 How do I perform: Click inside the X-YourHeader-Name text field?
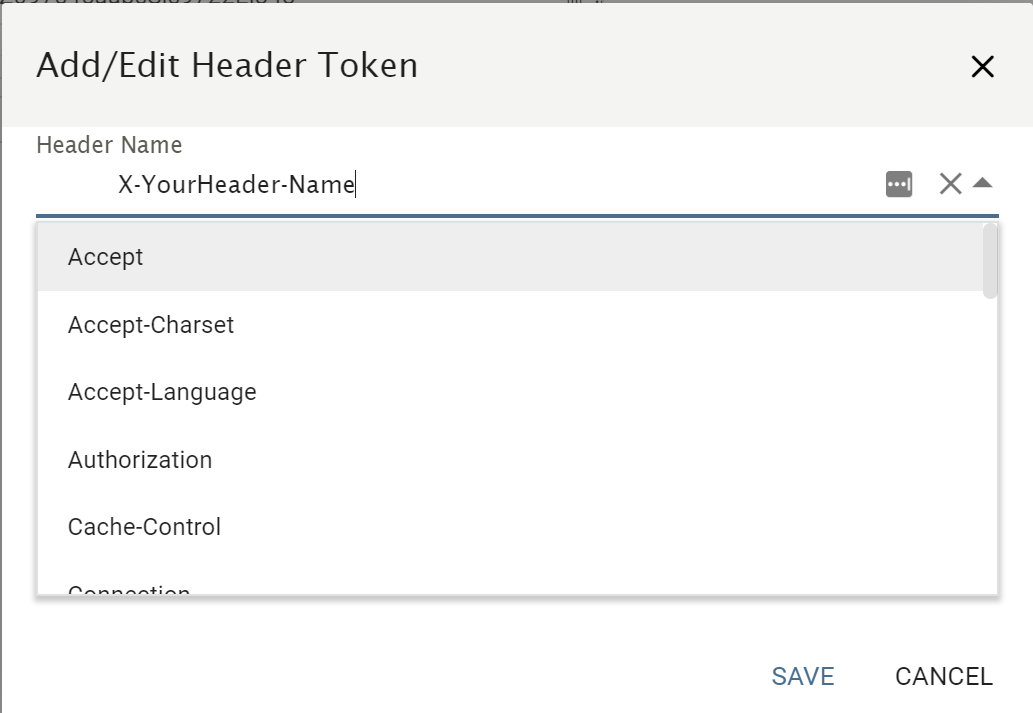coord(236,185)
